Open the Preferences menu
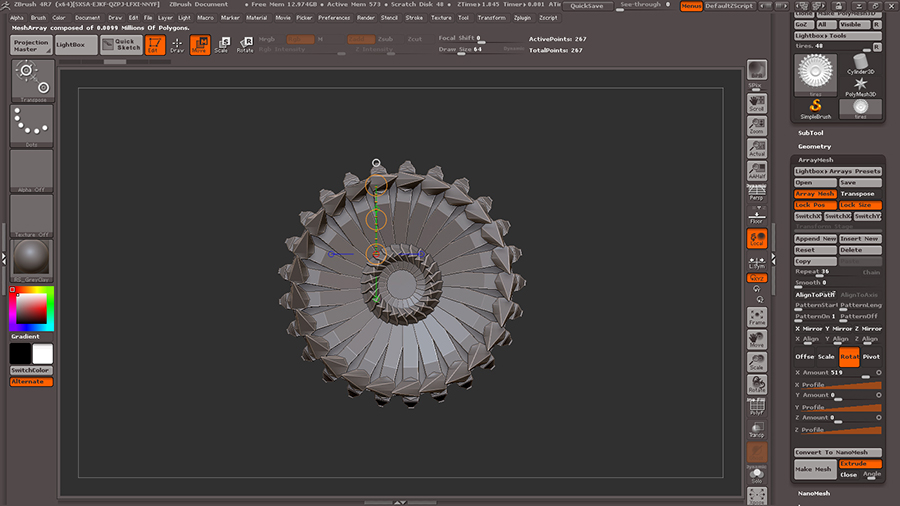 [x=334, y=17]
